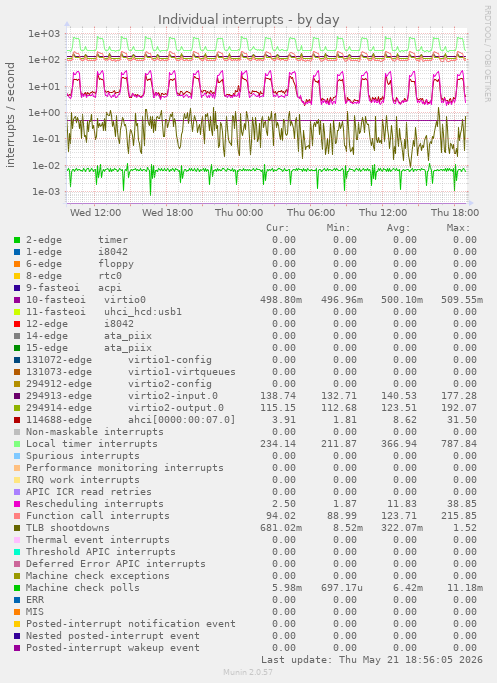
Task: Click the Machine check polls legend label
Action: click(x=83, y=588)
